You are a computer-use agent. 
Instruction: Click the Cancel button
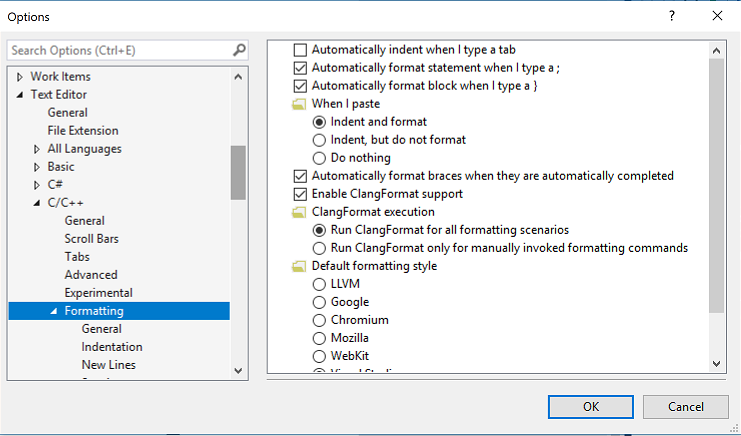685,407
